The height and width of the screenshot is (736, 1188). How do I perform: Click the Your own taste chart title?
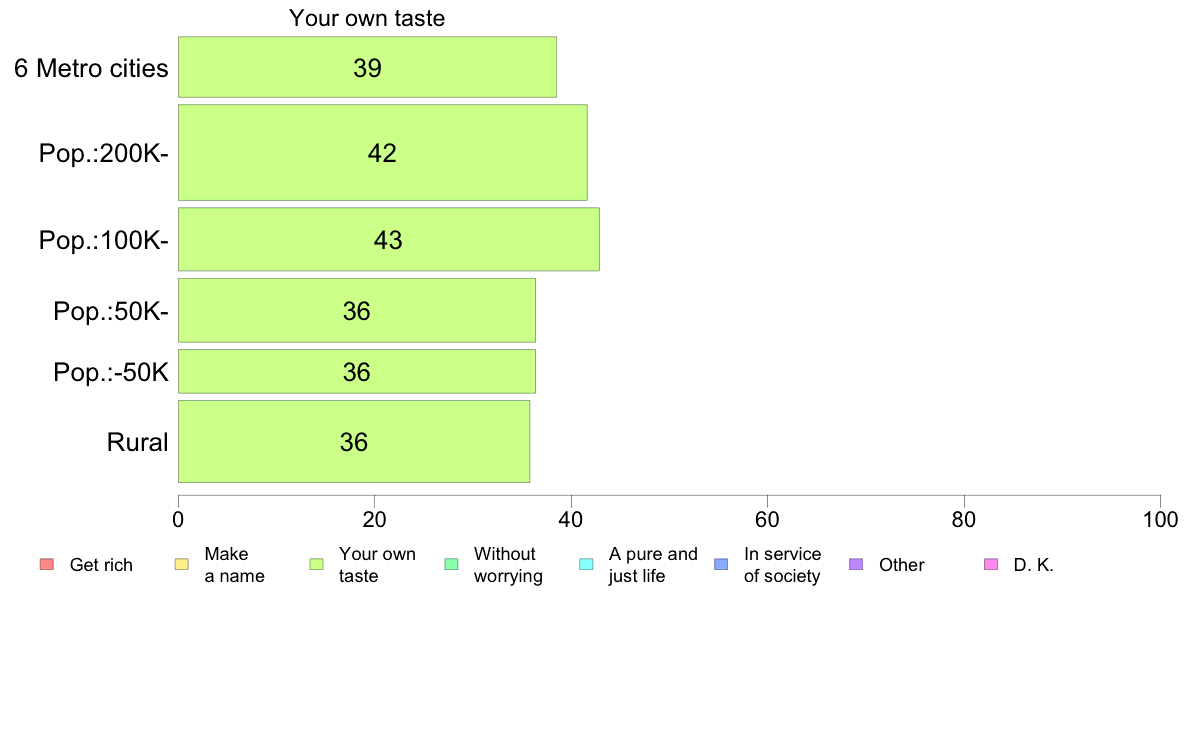[367, 18]
